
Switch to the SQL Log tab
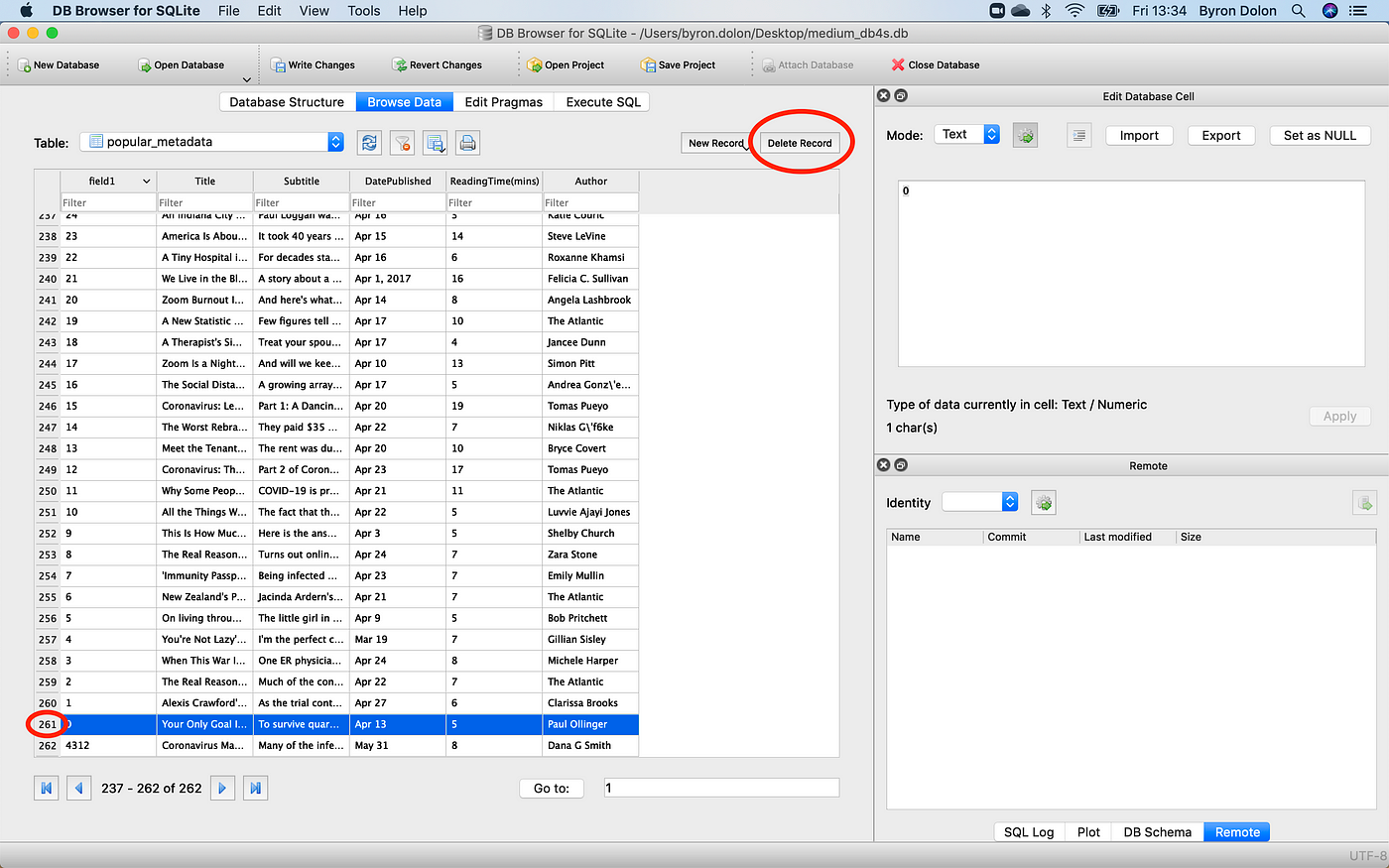(x=1029, y=832)
